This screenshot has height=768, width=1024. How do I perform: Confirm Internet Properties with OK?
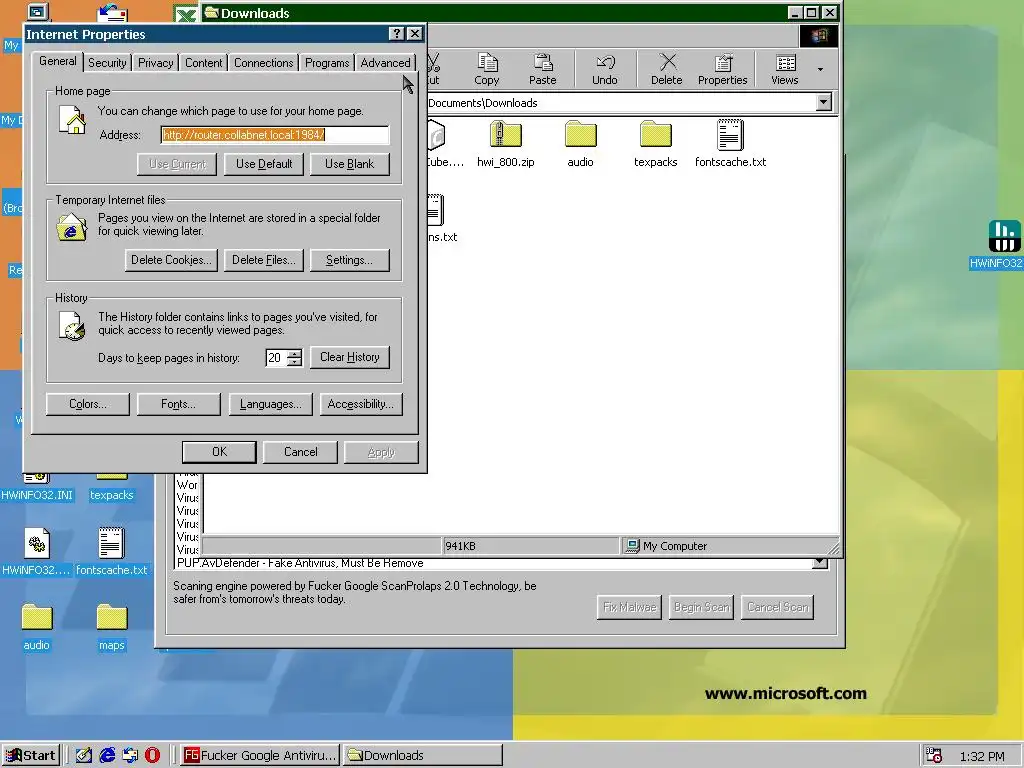coord(219,452)
